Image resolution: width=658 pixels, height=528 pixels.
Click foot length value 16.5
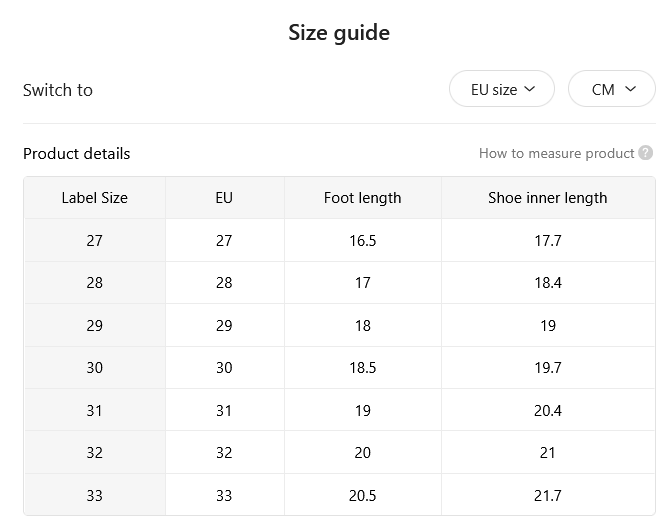tap(363, 240)
